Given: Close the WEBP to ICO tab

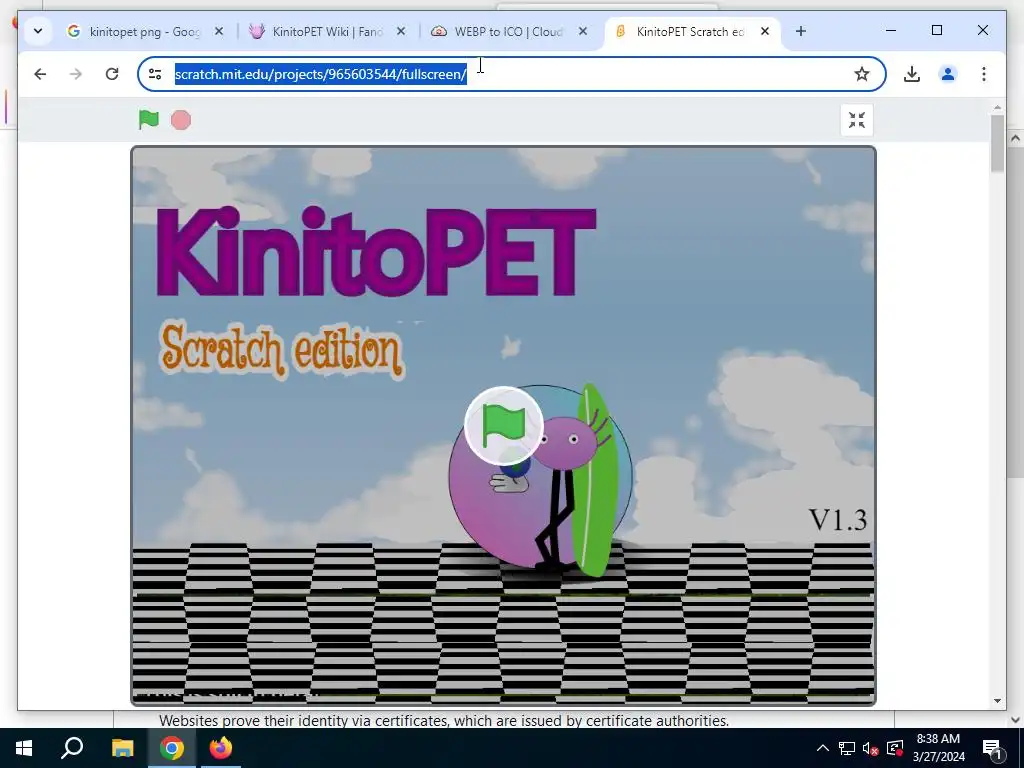Looking at the screenshot, I should [x=583, y=31].
